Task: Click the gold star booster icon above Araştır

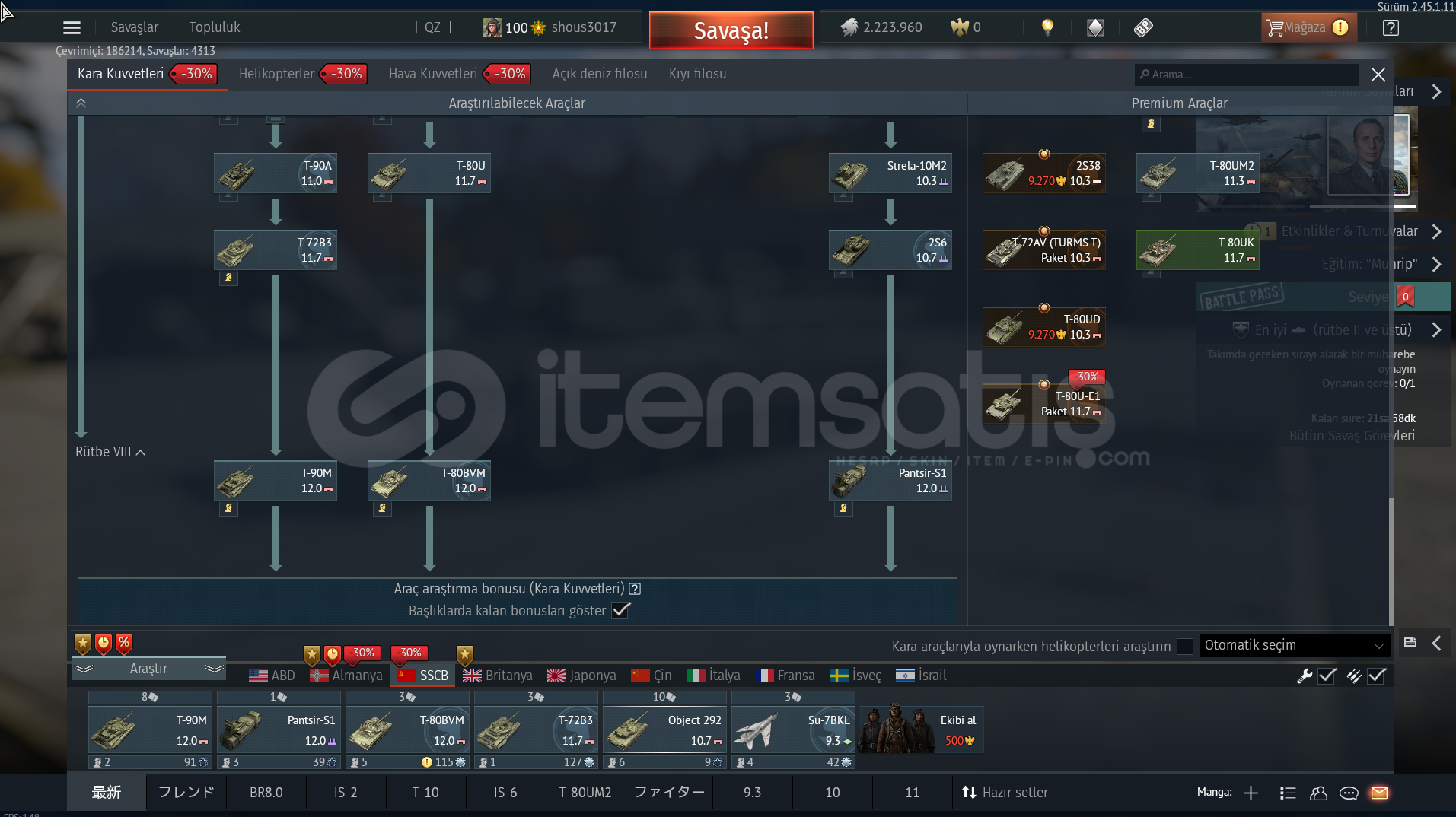Action: tap(83, 644)
